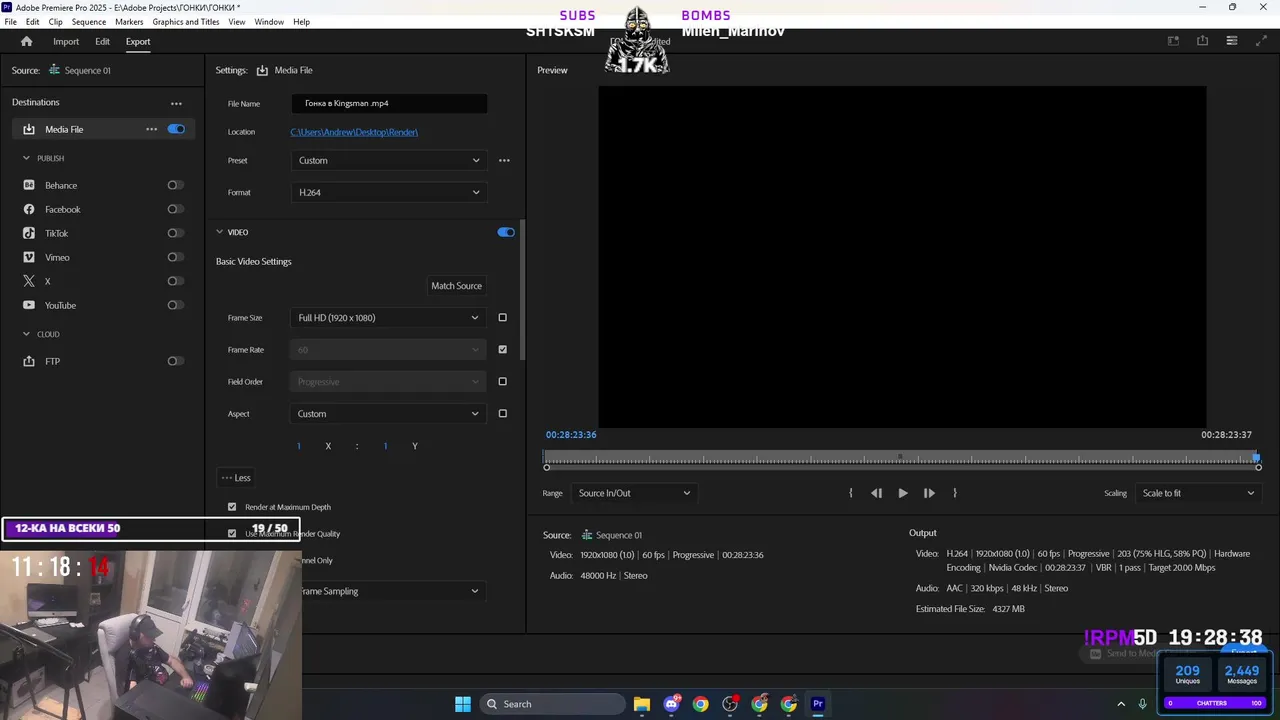Open the workspaces list icon in header
The image size is (1280, 720).
(1174, 41)
